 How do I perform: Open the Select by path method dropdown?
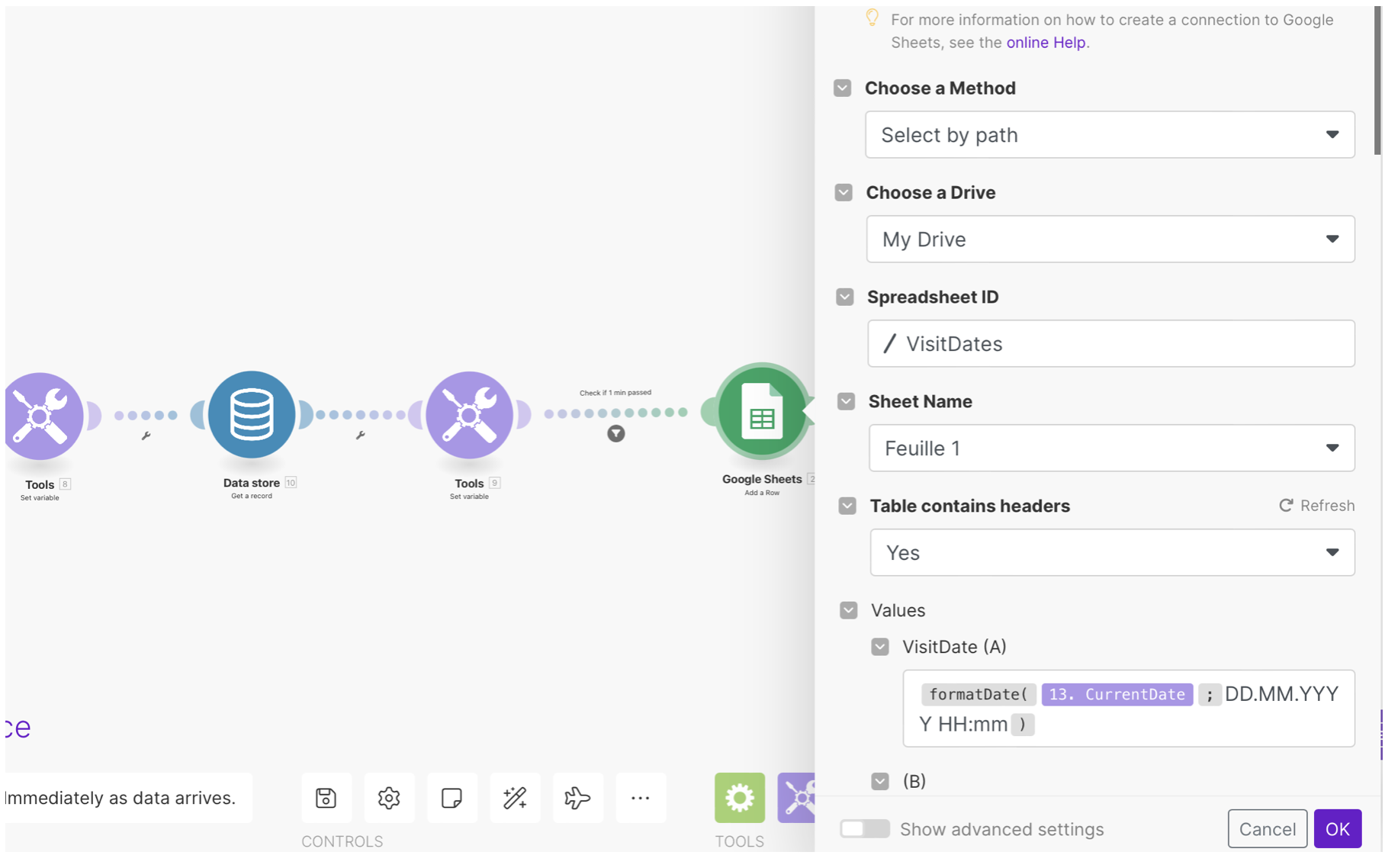coord(1110,135)
